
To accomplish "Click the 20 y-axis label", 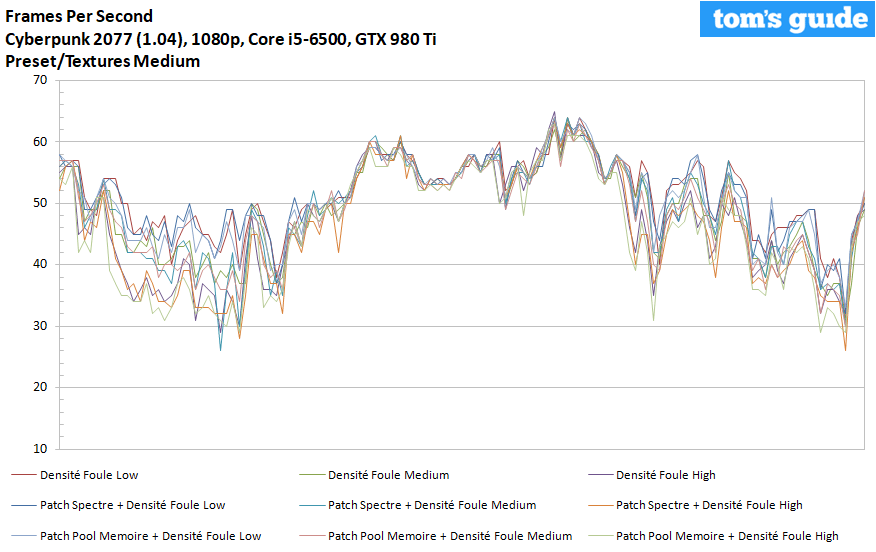I will (40, 387).
